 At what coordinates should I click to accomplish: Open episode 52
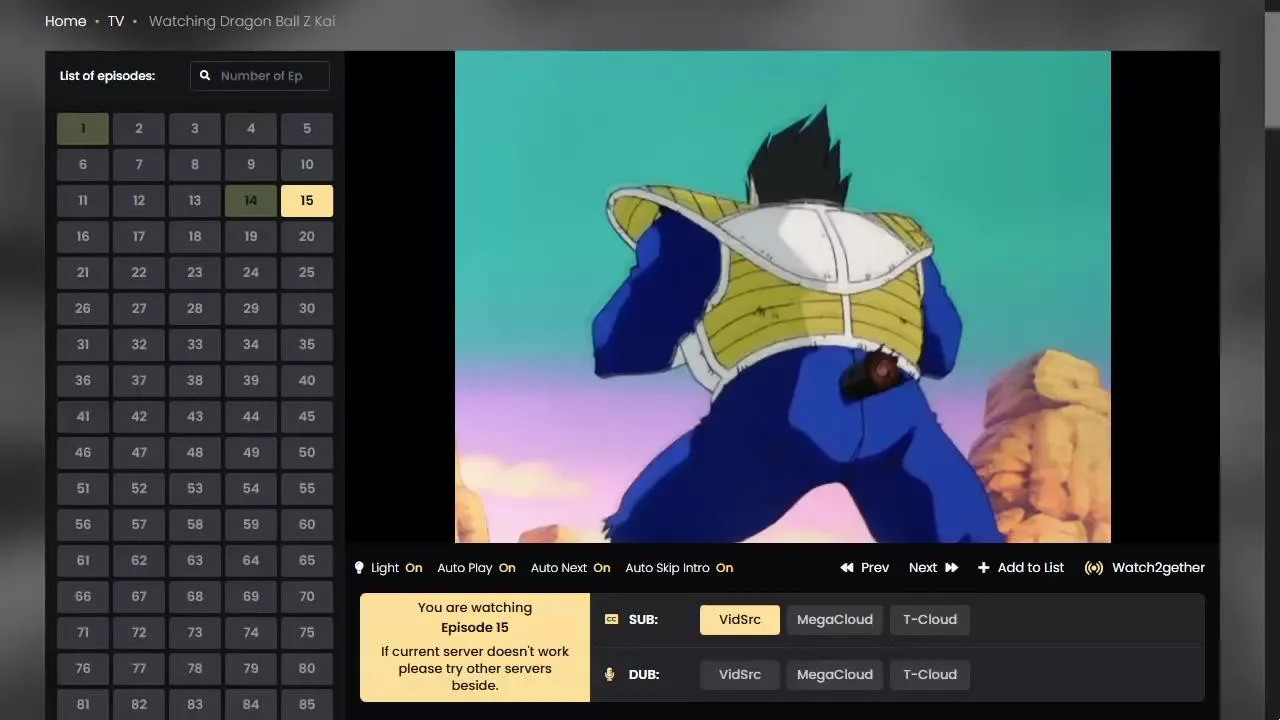[139, 489]
